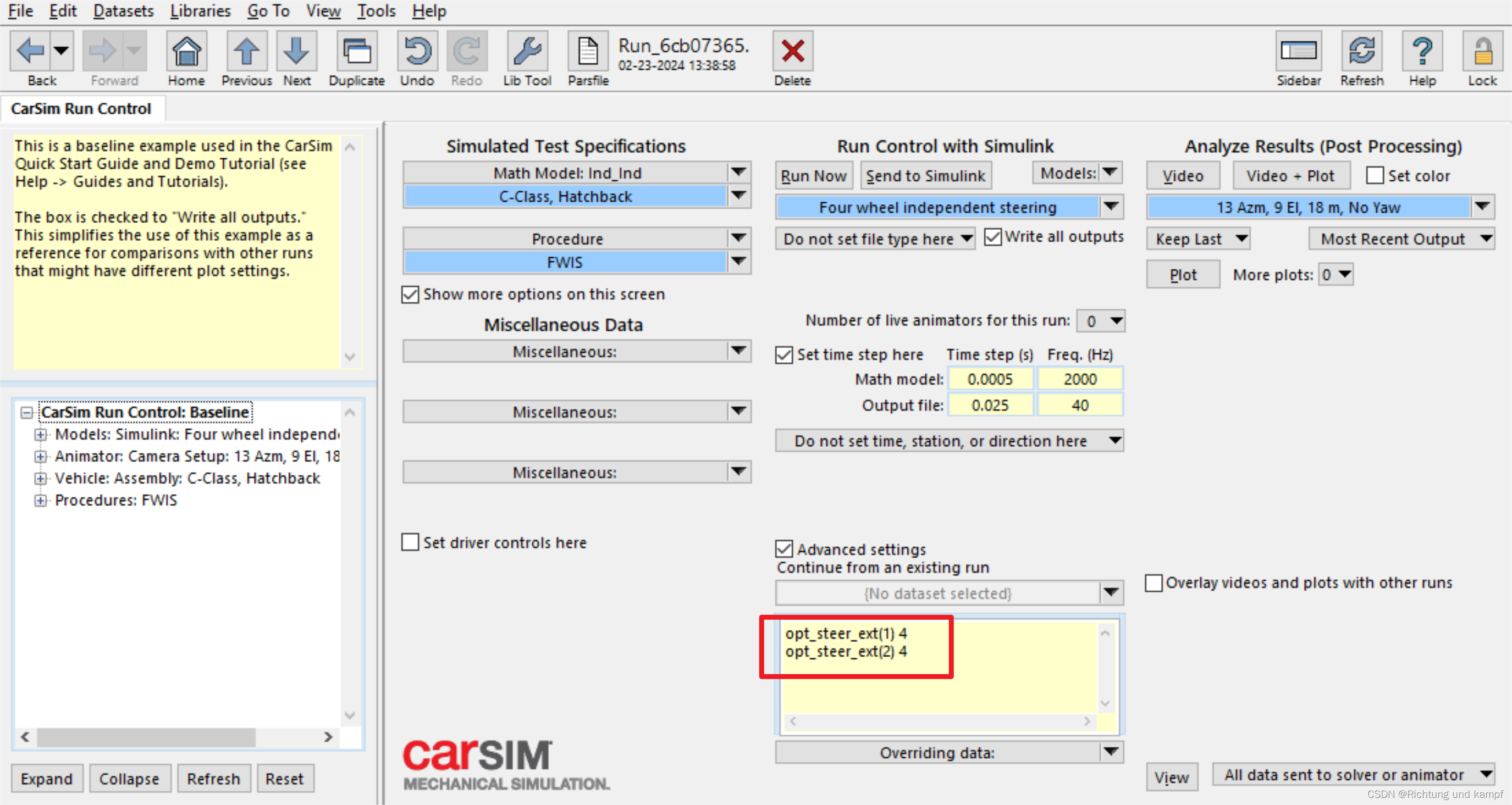Screen dimensions: 1512x805
Task: Go to the Previous dataset arrow
Action: (246, 52)
